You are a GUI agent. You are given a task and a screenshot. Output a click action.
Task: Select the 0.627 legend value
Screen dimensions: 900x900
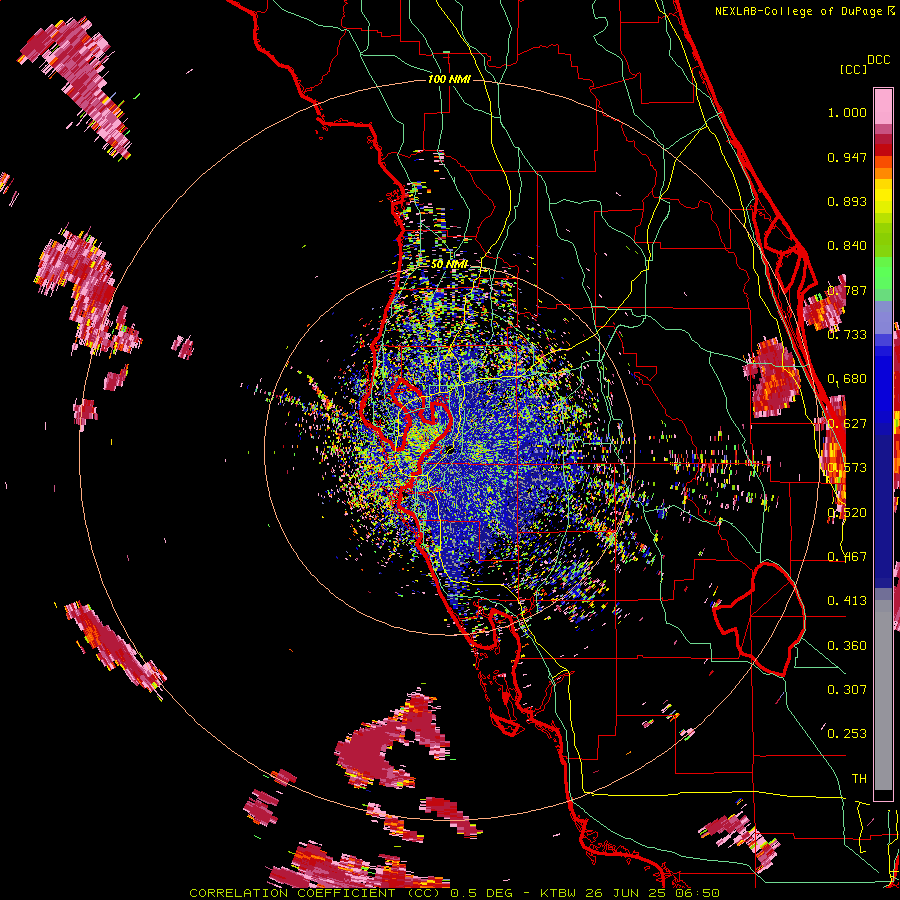(x=847, y=424)
